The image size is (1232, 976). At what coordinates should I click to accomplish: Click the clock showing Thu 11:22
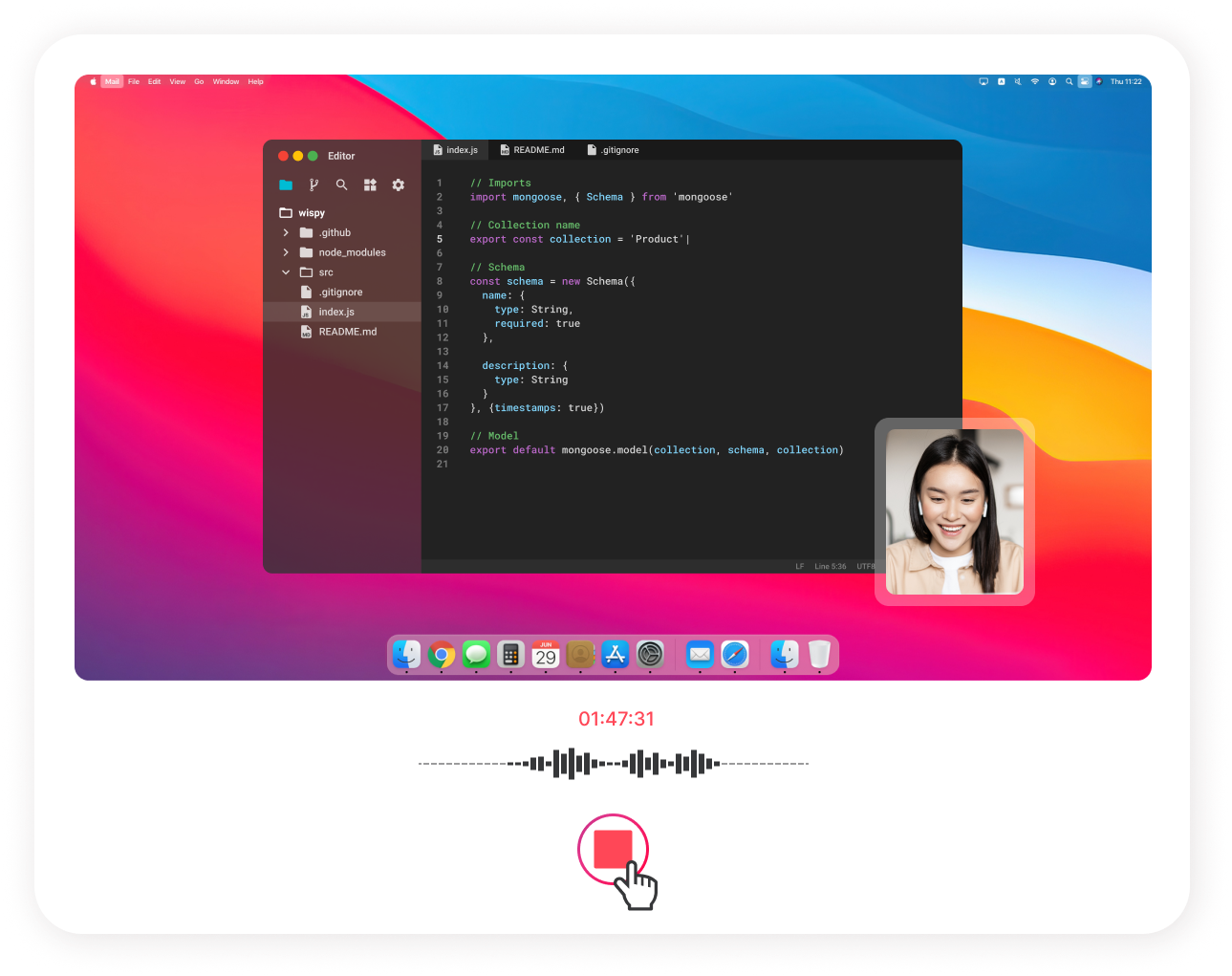[1126, 82]
